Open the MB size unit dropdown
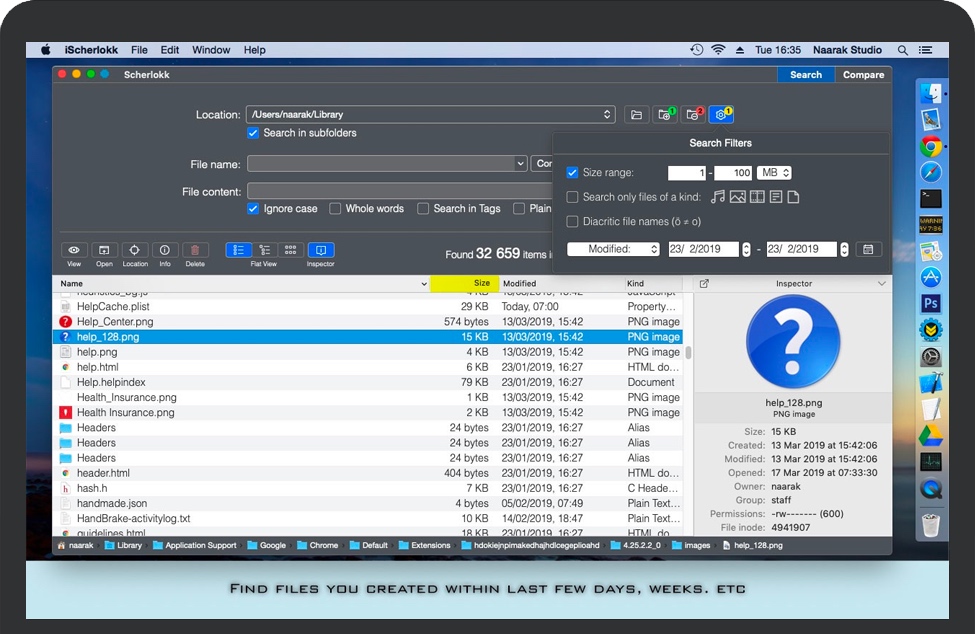975x634 pixels. coord(774,173)
